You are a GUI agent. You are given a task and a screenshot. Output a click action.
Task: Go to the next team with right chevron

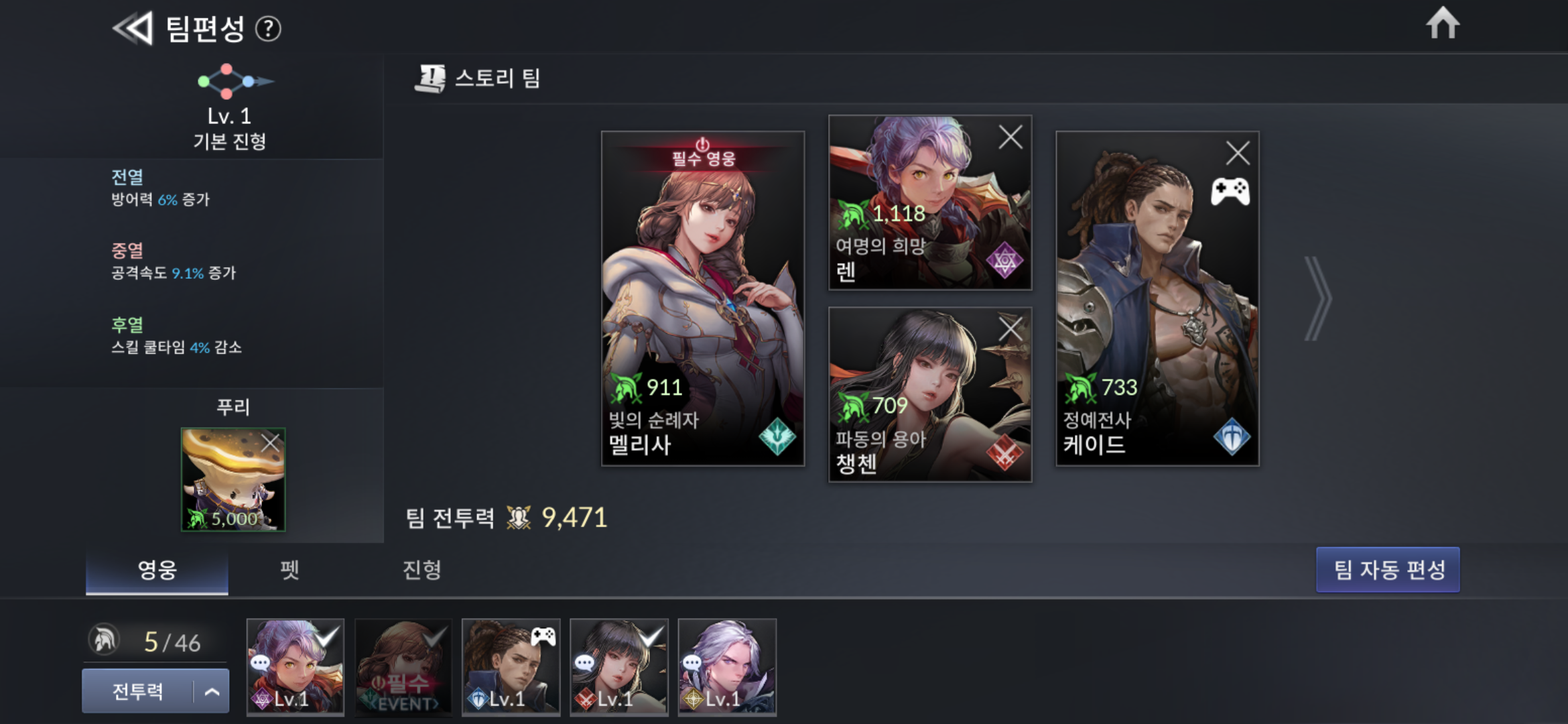pos(1317,298)
